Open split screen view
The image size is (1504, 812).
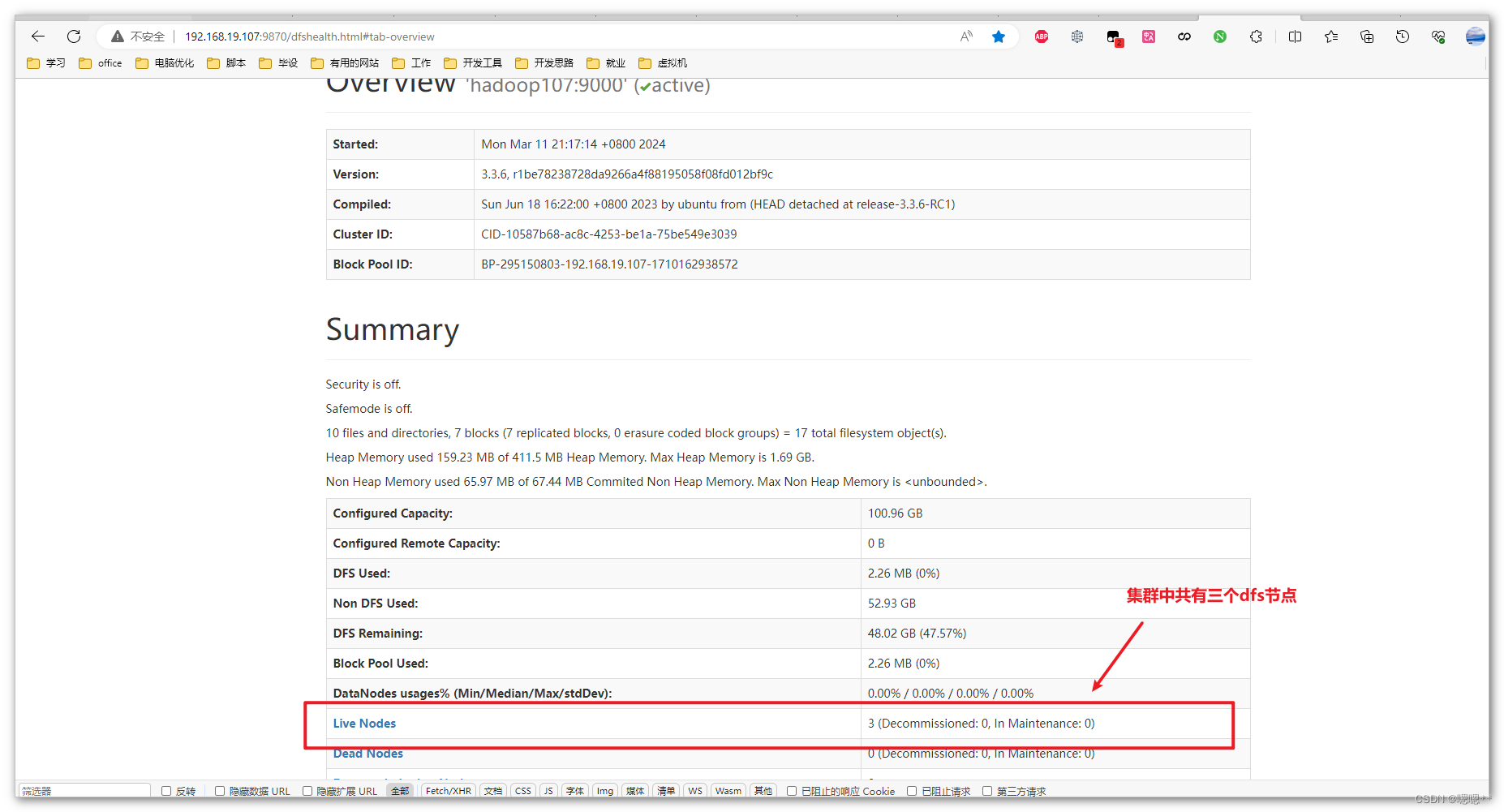[x=1295, y=37]
